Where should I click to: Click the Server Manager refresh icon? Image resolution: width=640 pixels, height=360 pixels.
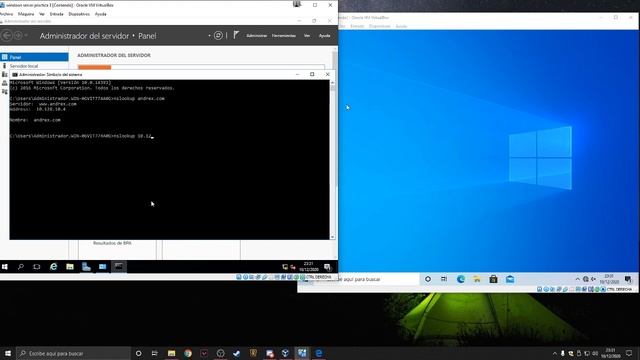(218, 36)
